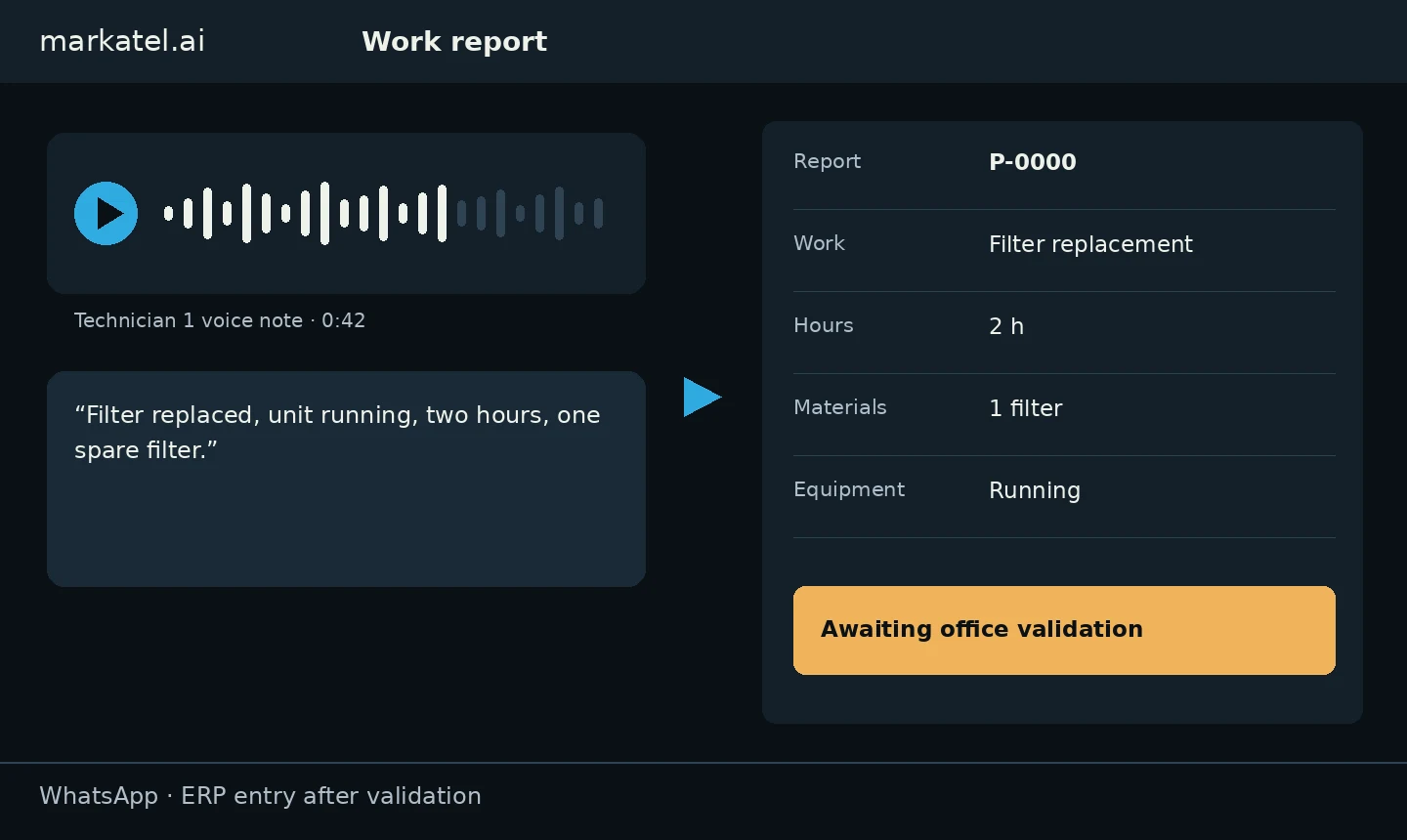1407x840 pixels.
Task: Click the WhatsApp ERP entry footer text
Action: coord(260,796)
